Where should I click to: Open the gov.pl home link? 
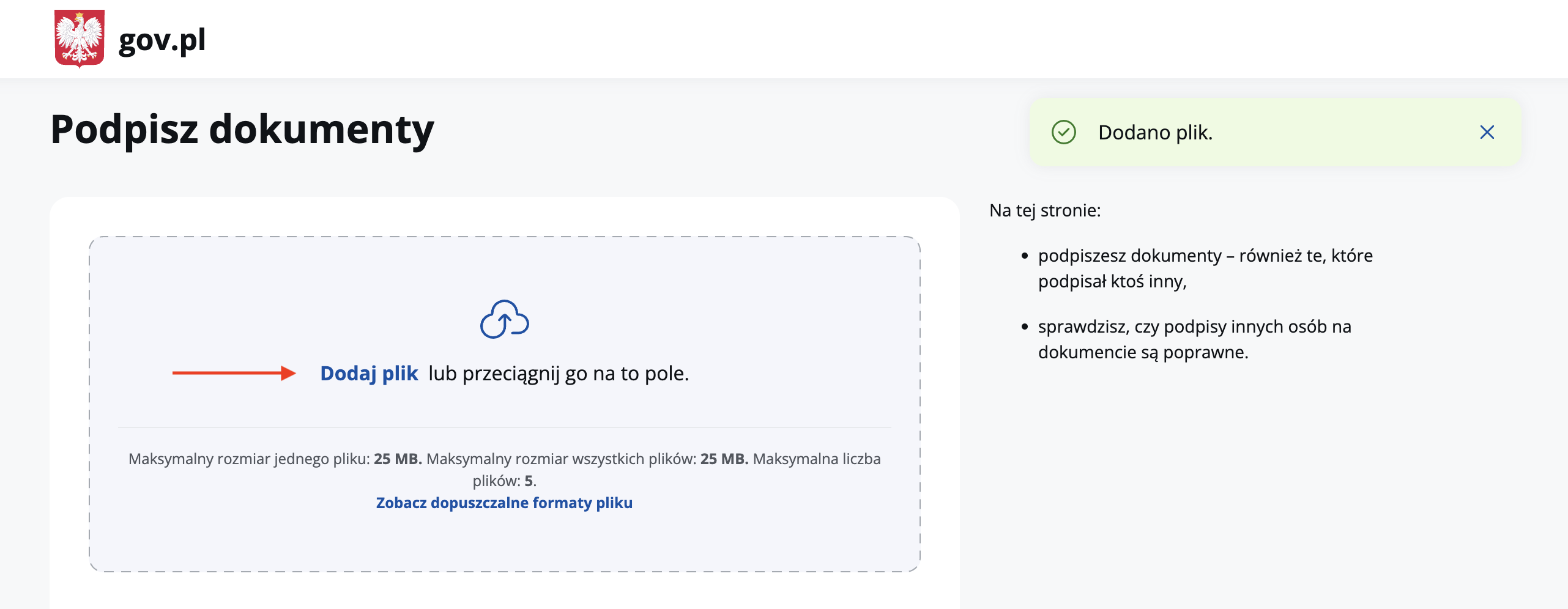tap(162, 40)
